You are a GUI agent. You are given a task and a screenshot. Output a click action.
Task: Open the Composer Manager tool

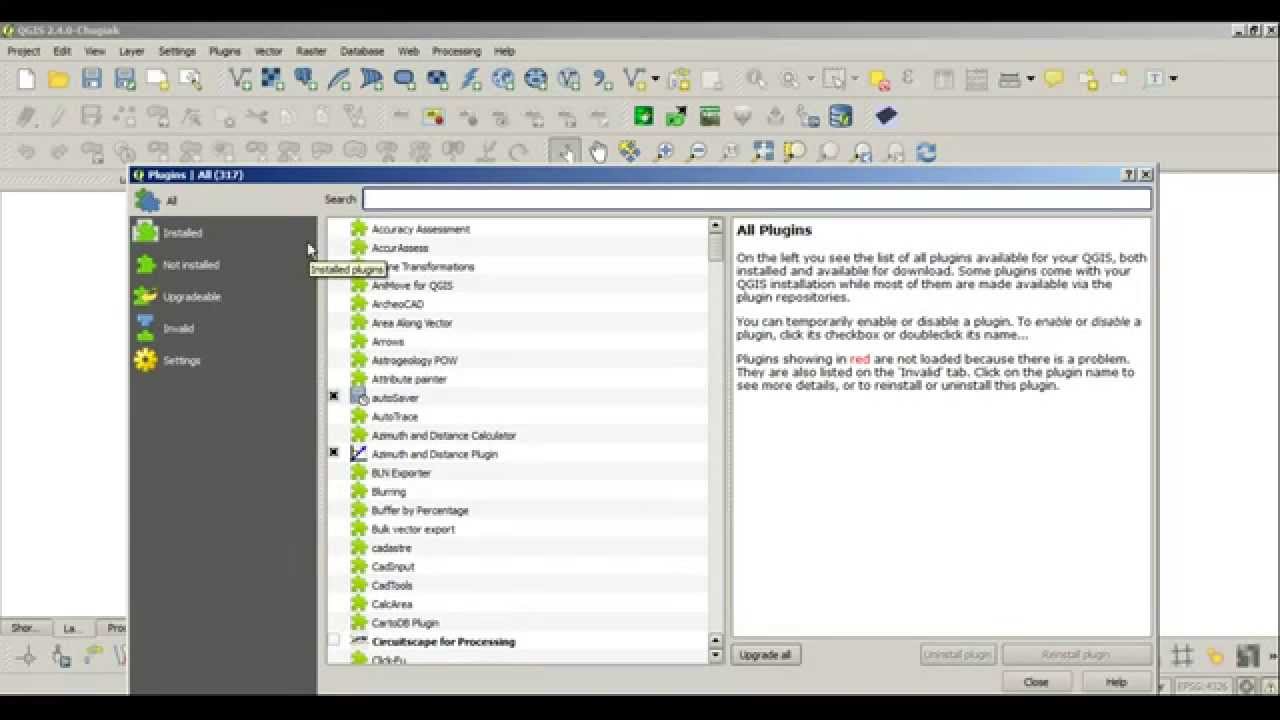190,79
